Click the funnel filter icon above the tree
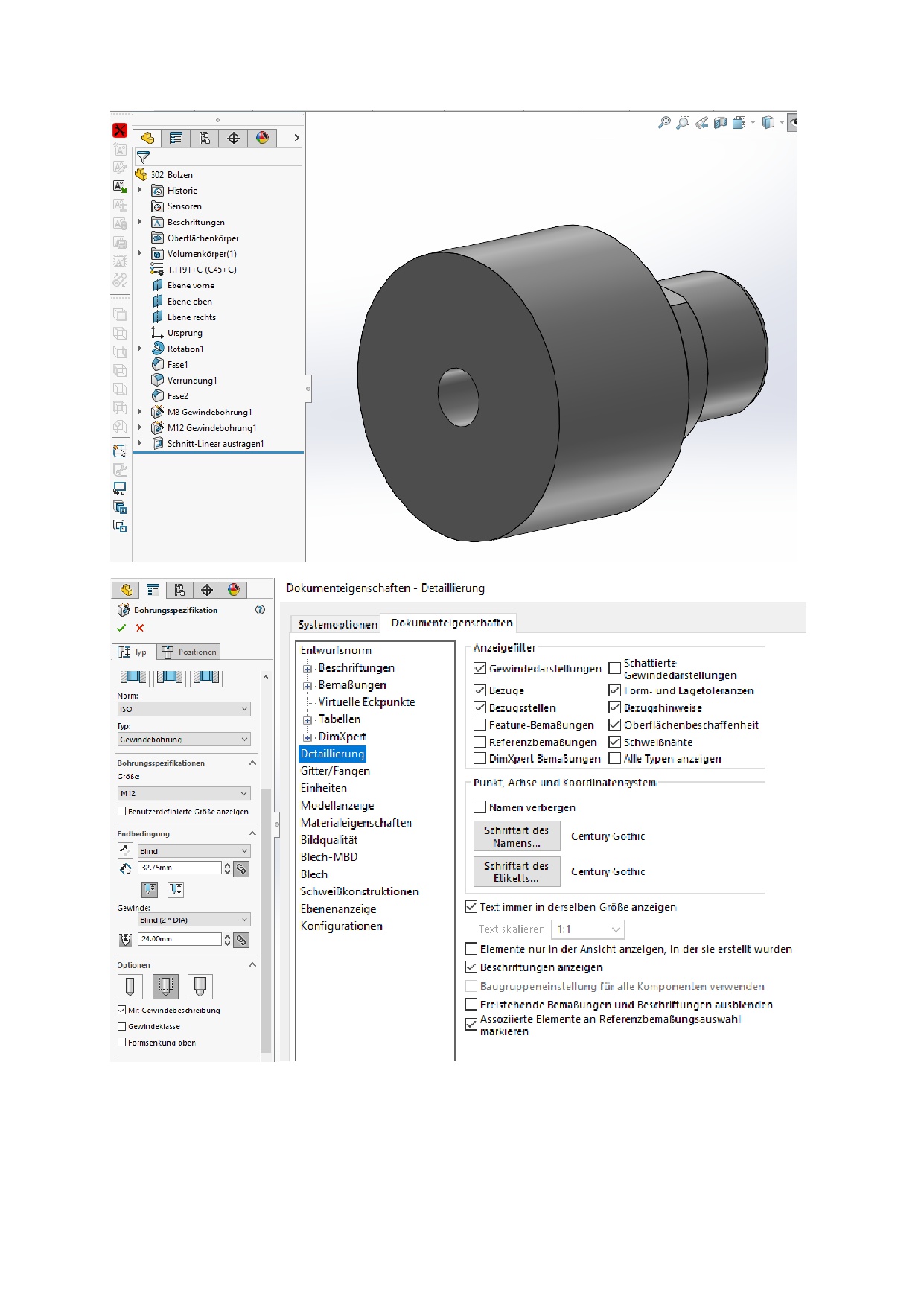This screenshot has height=1307, width=924. coord(144,157)
